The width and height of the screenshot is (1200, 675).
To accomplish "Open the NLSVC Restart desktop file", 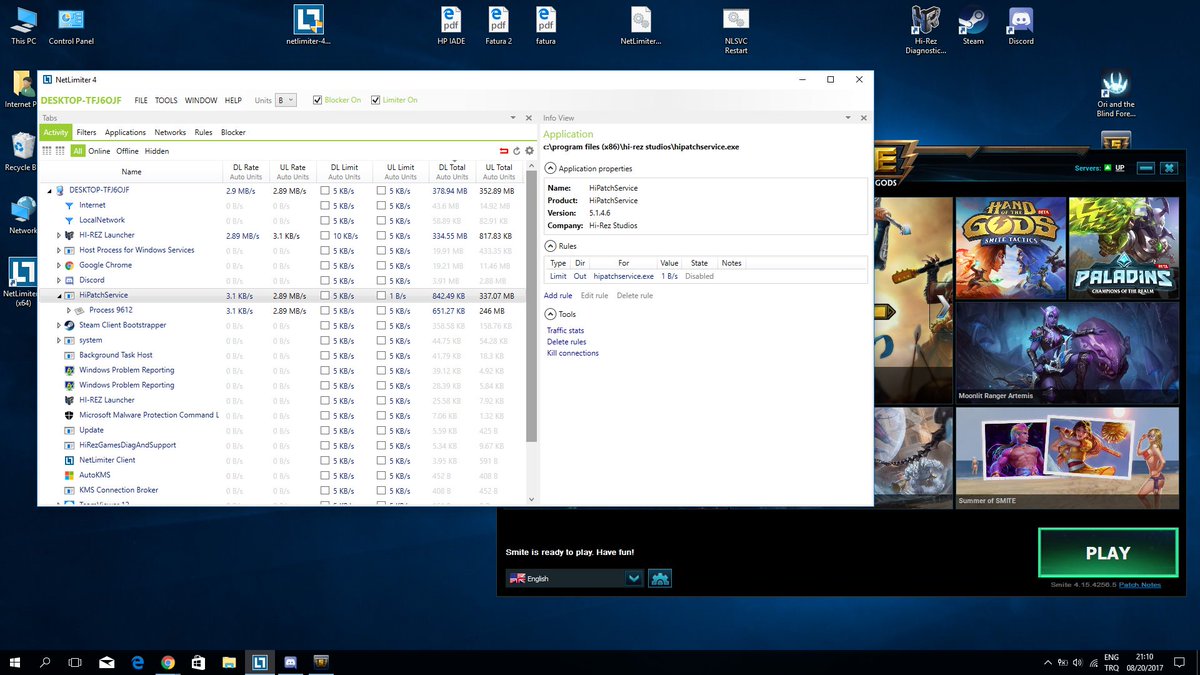I will (x=737, y=29).
